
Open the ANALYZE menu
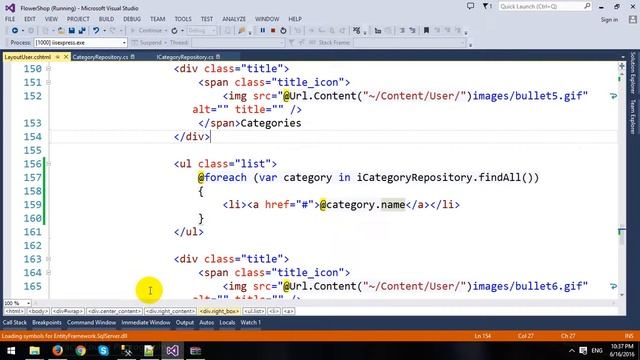coord(234,19)
